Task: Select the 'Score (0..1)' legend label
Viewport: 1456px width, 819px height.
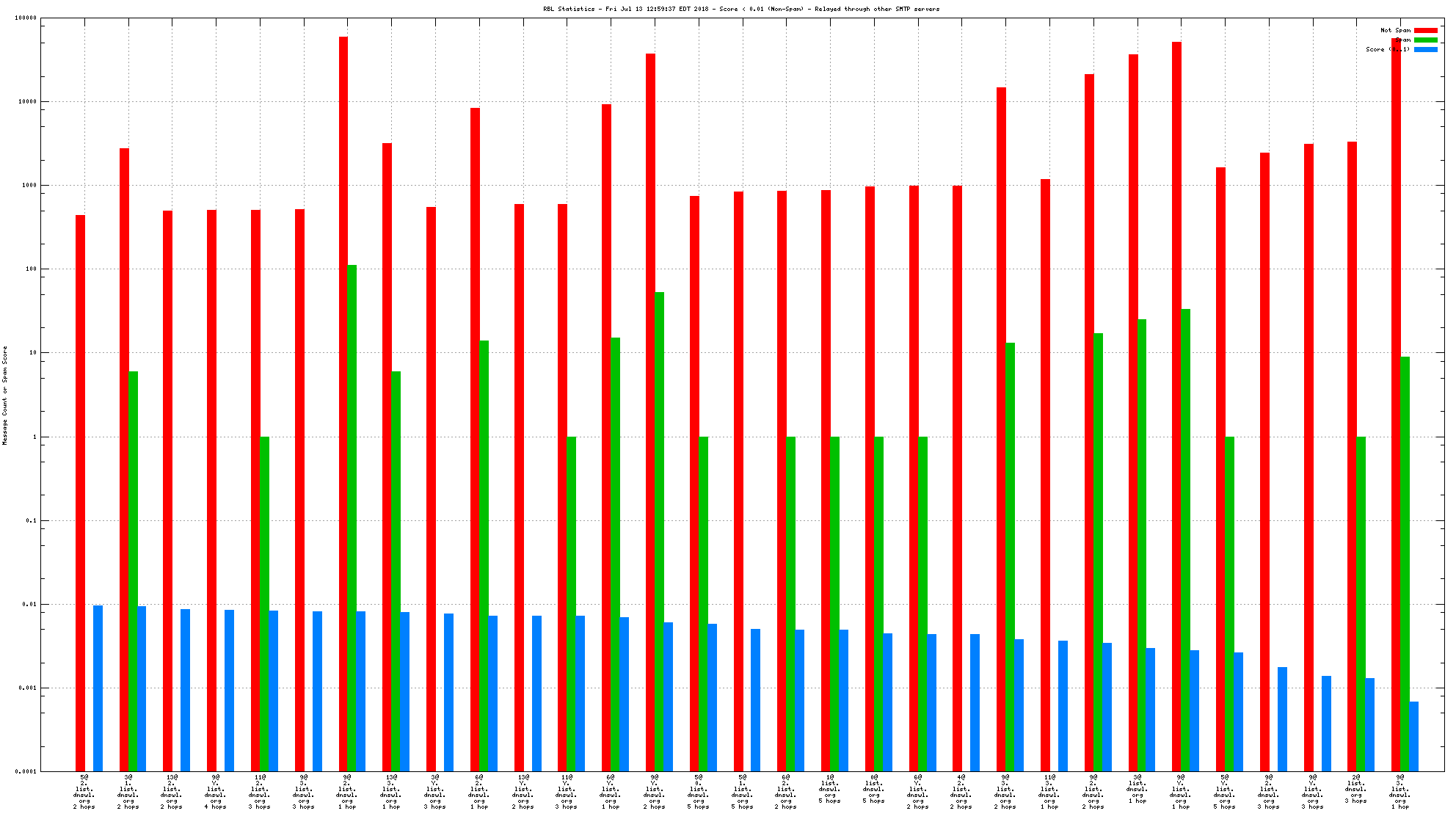Action: [x=1387, y=49]
